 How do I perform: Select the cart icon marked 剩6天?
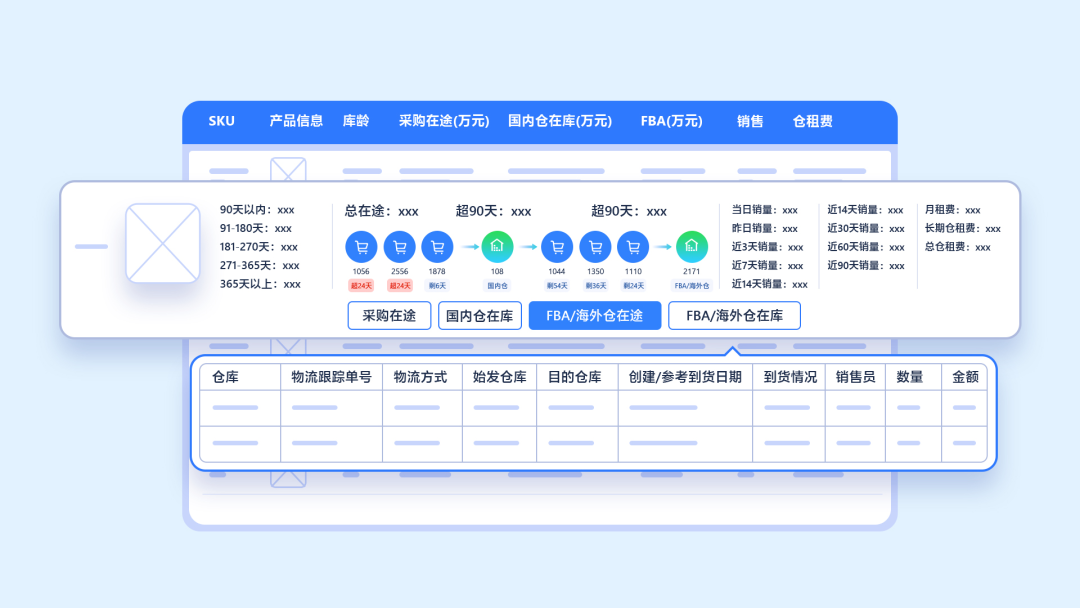tap(437, 245)
